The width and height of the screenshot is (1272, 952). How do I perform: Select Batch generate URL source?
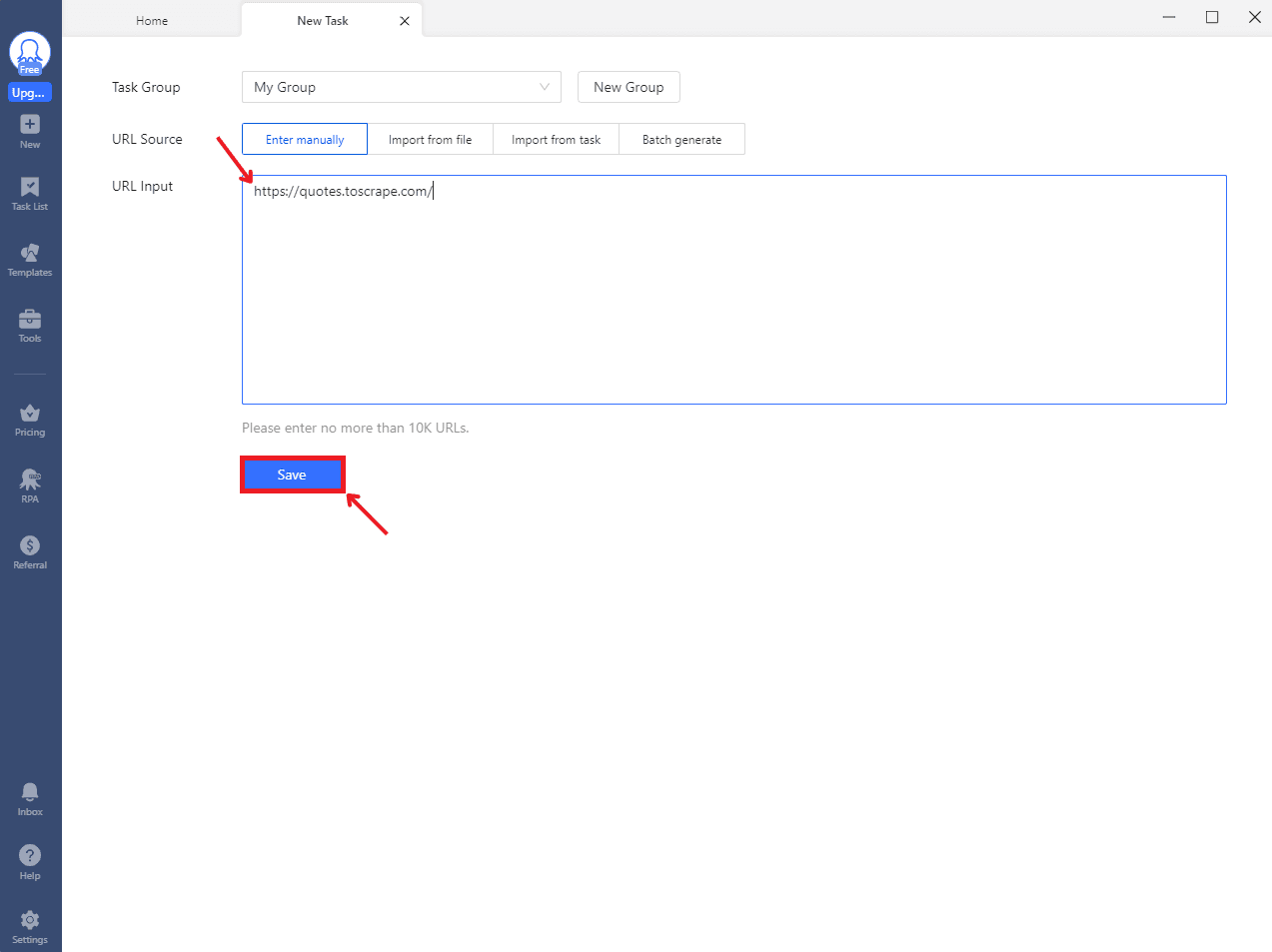pos(681,140)
